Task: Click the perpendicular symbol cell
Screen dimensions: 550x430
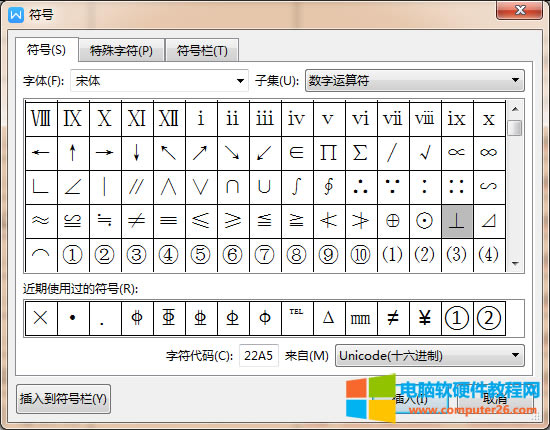Action: tap(457, 221)
